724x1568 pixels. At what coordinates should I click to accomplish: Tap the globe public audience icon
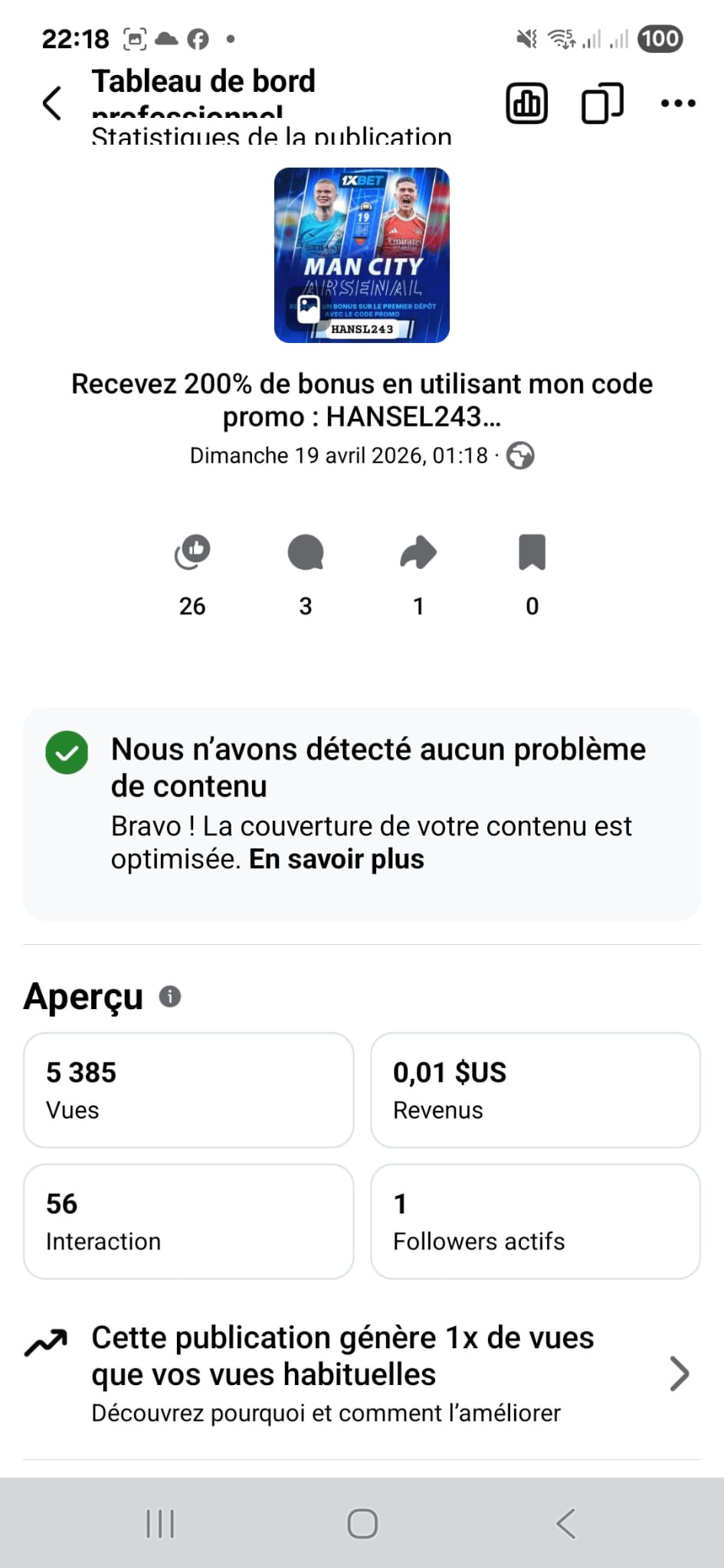point(520,456)
